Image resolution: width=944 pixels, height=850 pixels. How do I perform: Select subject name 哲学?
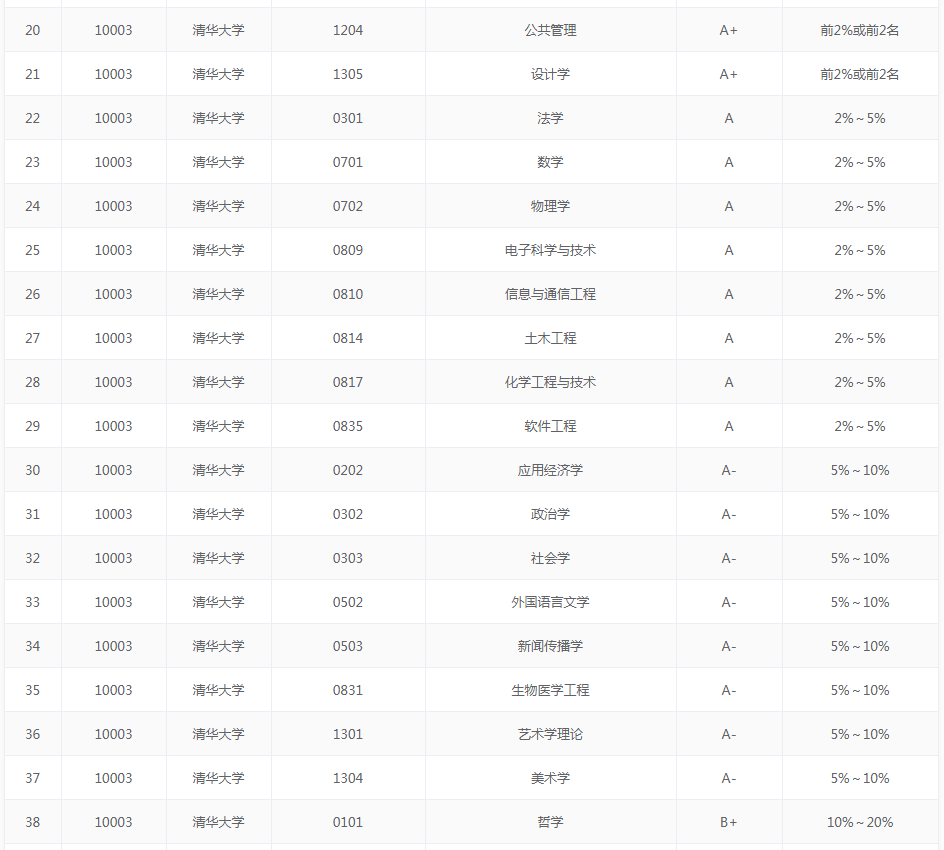pyautogui.click(x=550, y=821)
